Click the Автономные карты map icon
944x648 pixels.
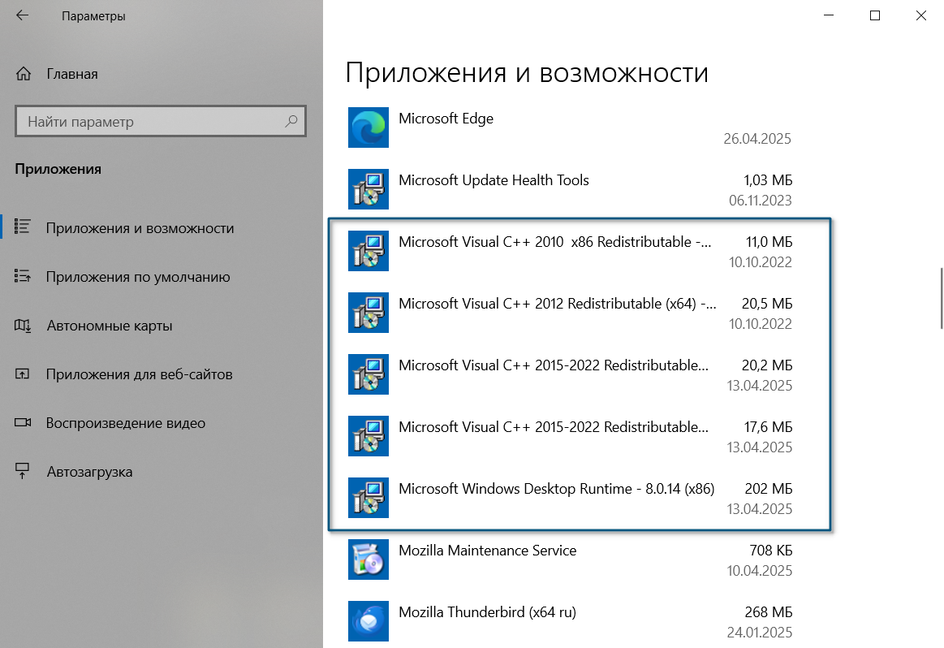point(22,325)
